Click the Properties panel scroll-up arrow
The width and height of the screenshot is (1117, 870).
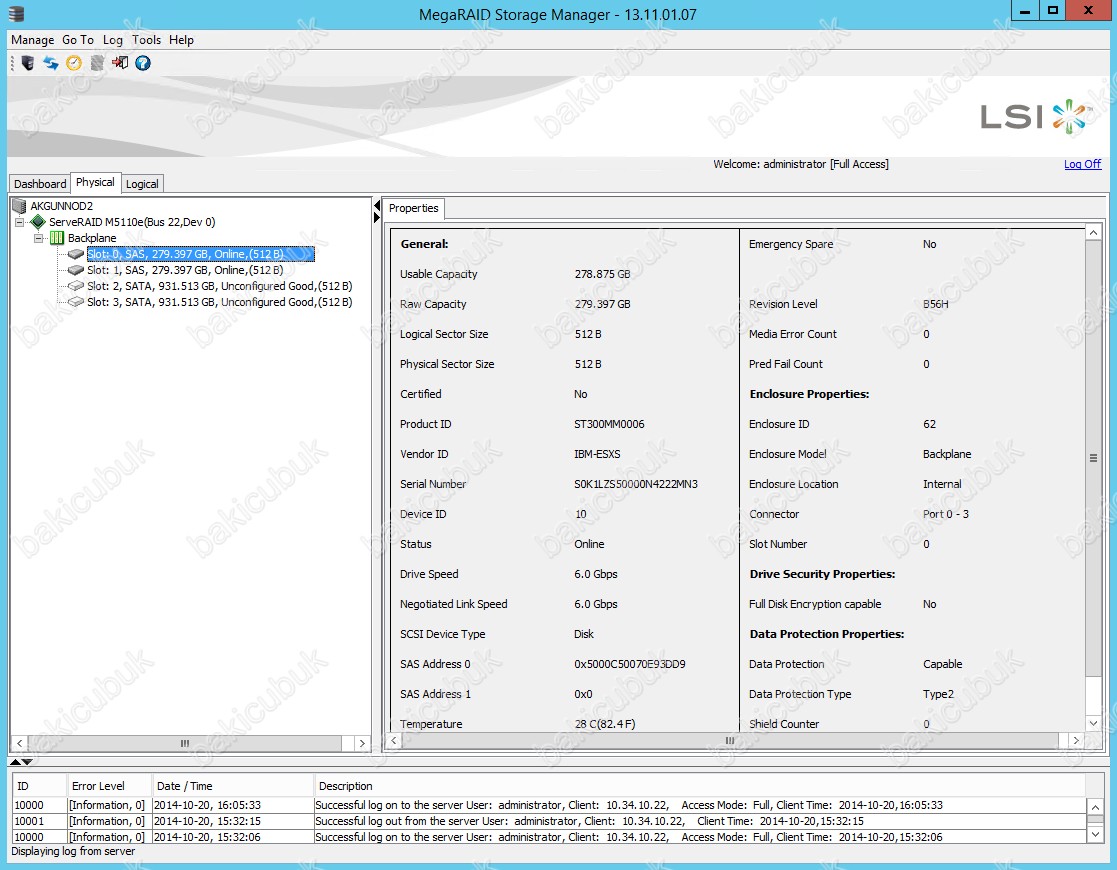coord(1093,232)
